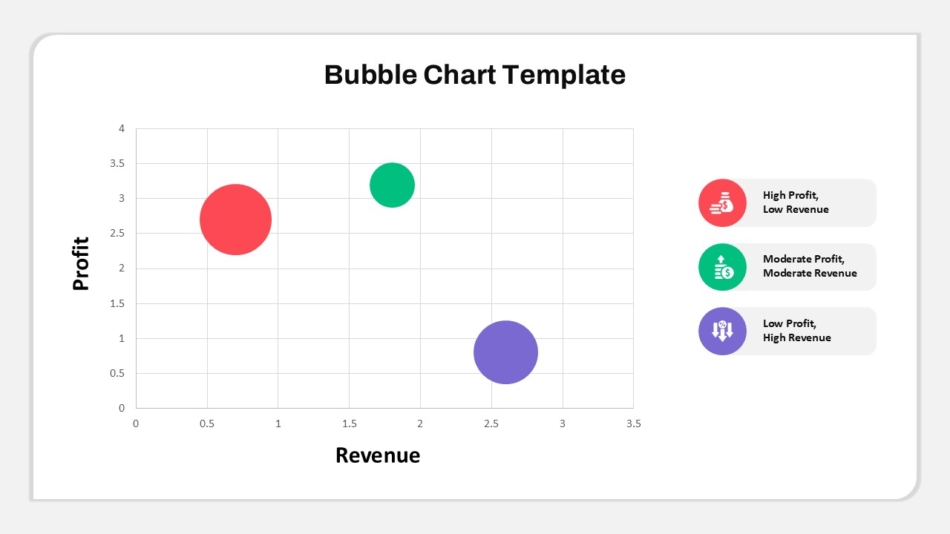Click the Low Profit, High Revenue label
Image resolution: width=950 pixels, height=534 pixels.
pos(797,330)
